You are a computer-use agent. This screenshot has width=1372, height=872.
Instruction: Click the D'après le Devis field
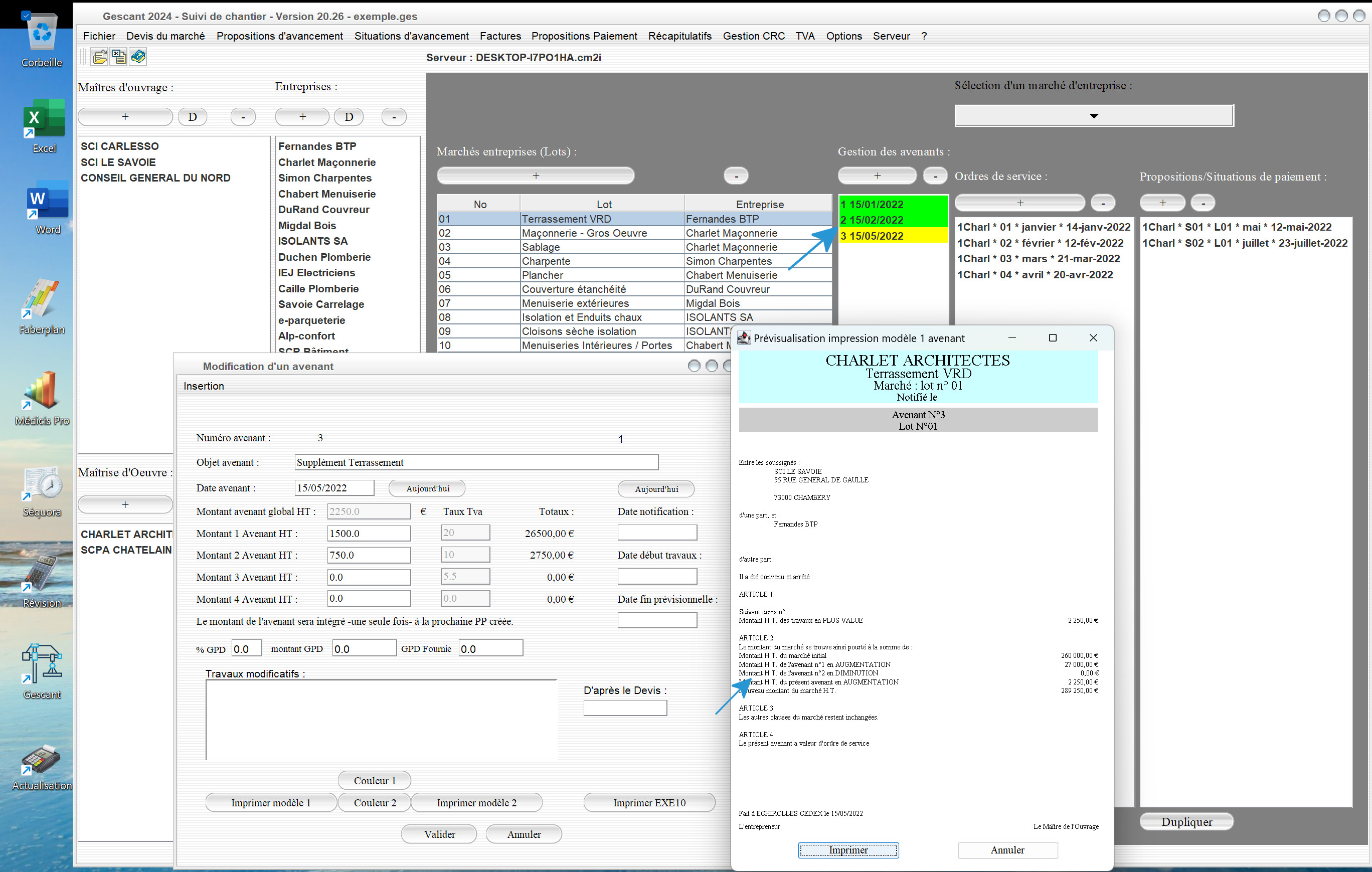pyautogui.click(x=625, y=708)
